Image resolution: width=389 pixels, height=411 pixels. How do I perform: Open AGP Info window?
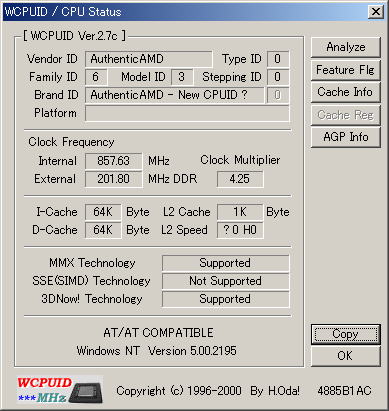(x=346, y=137)
